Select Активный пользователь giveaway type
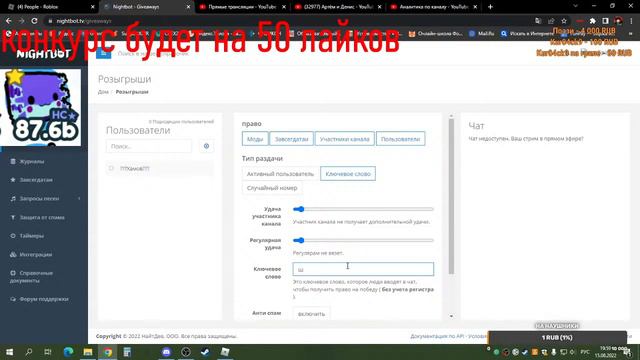Viewport: 640px width, 360px height. point(280,174)
